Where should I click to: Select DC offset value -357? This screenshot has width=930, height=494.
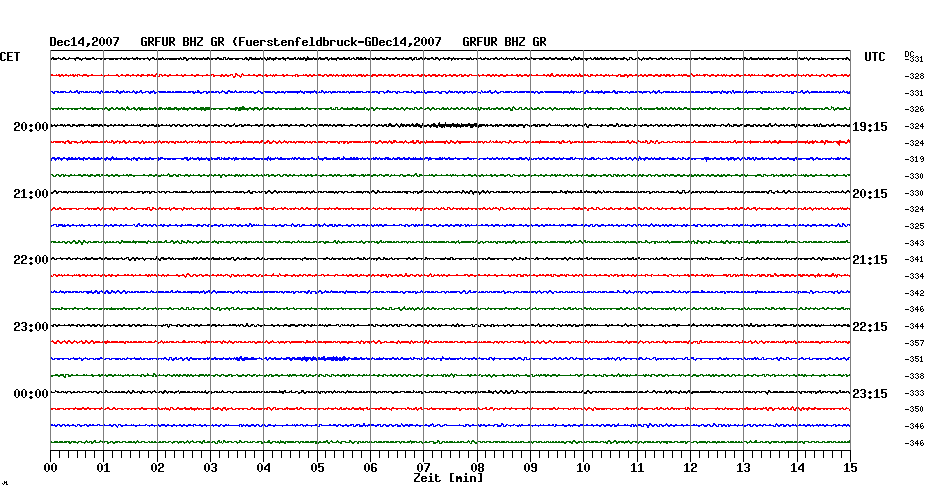pyautogui.click(x=914, y=343)
